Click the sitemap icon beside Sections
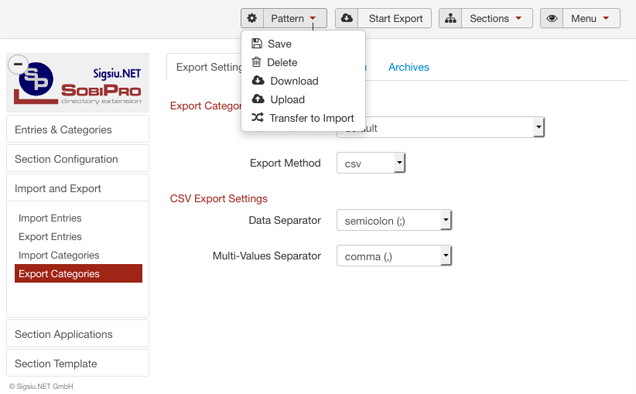 450,18
